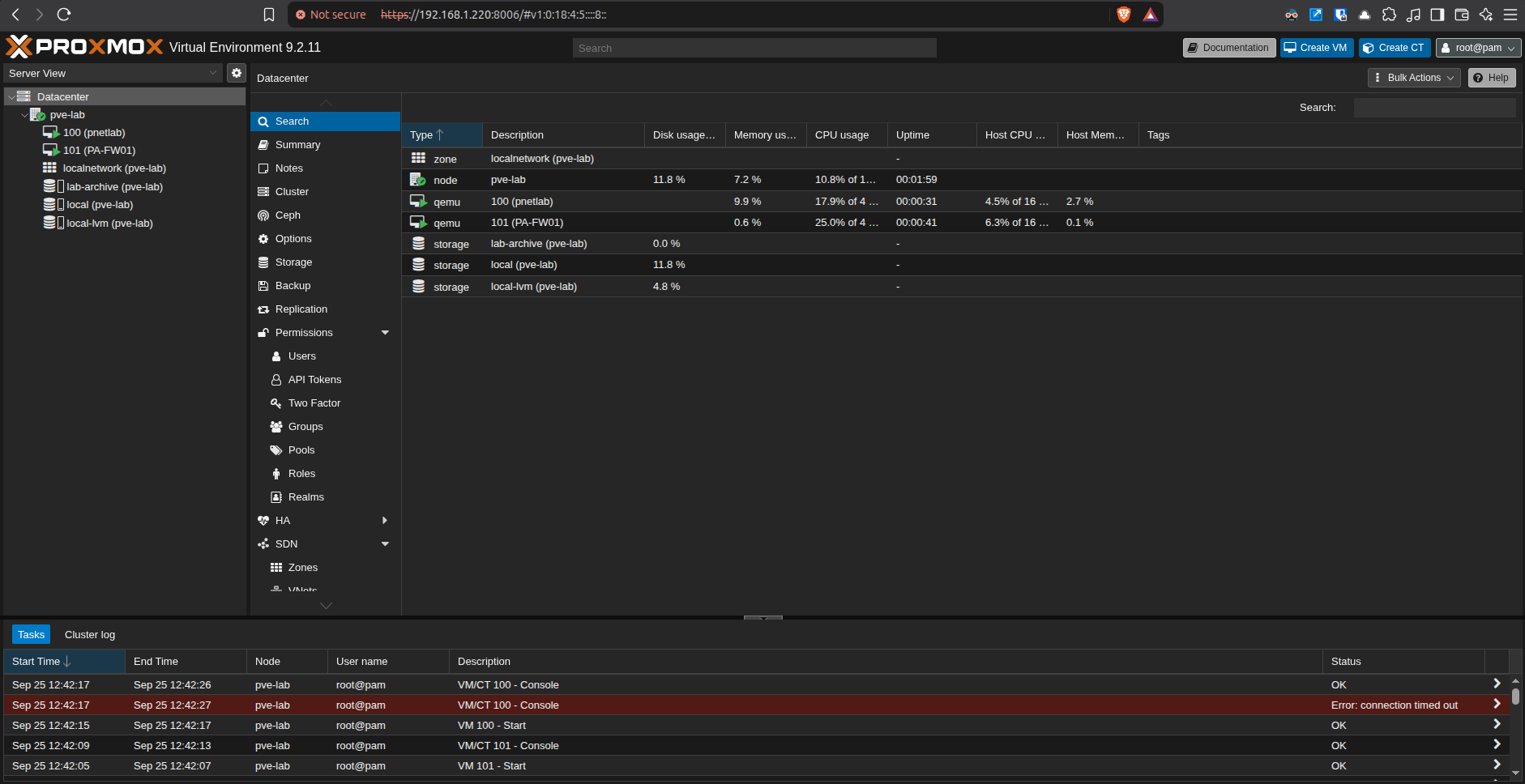The image size is (1525, 784).
Task: Select VM 101 (PA-FW01) in the tree
Action: point(99,151)
